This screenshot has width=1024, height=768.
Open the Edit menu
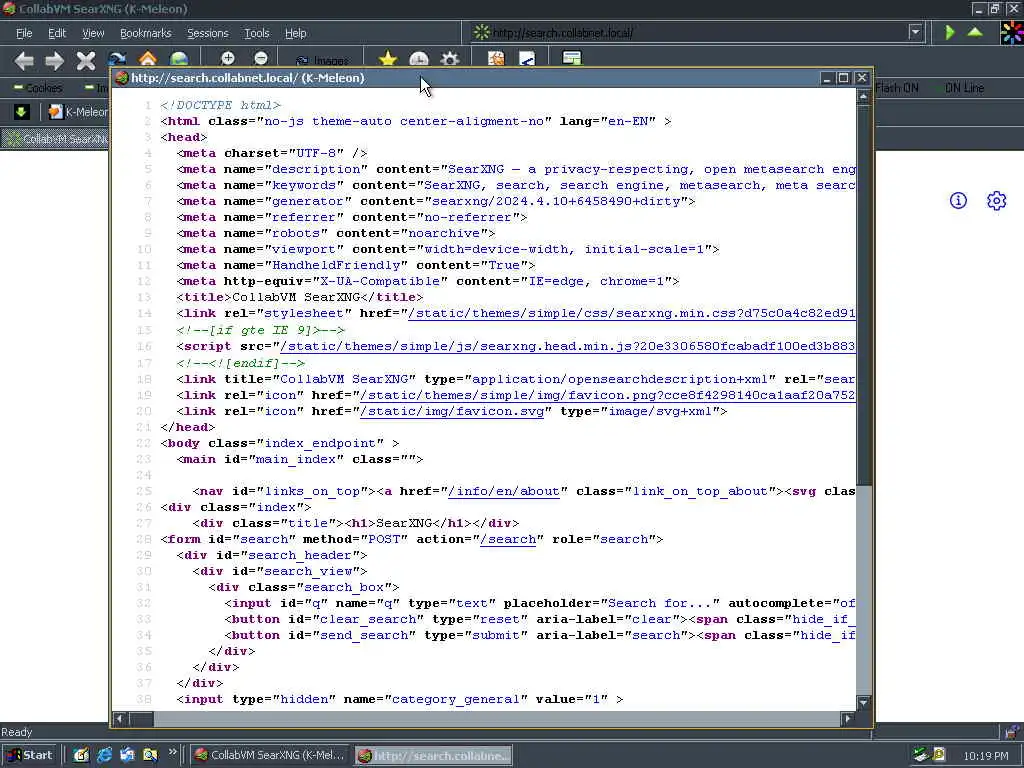(x=57, y=33)
